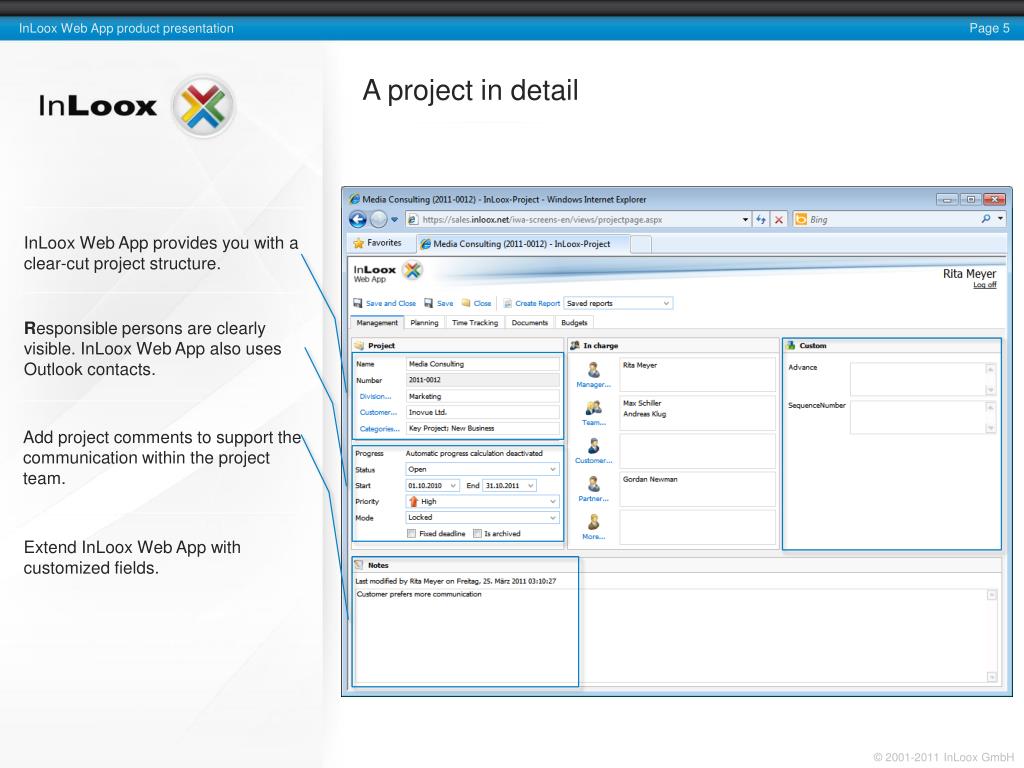Screen dimensions: 1024x768
Task: Click the Andreas Klug team entry
Action: tap(645, 414)
